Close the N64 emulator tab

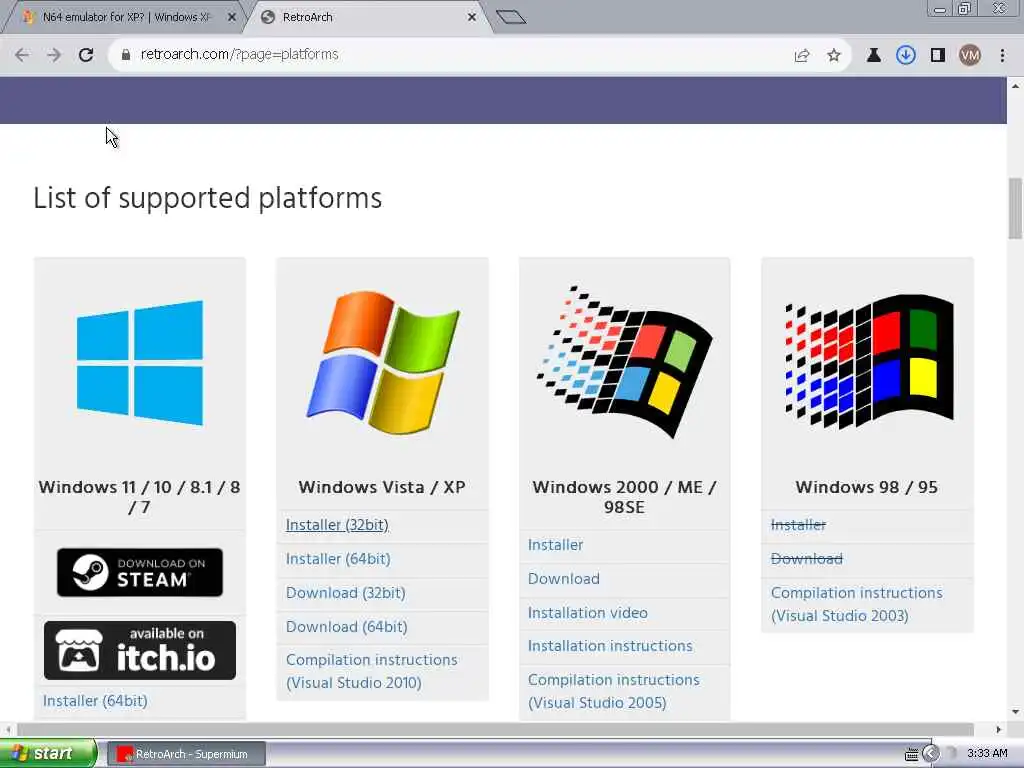(x=232, y=18)
